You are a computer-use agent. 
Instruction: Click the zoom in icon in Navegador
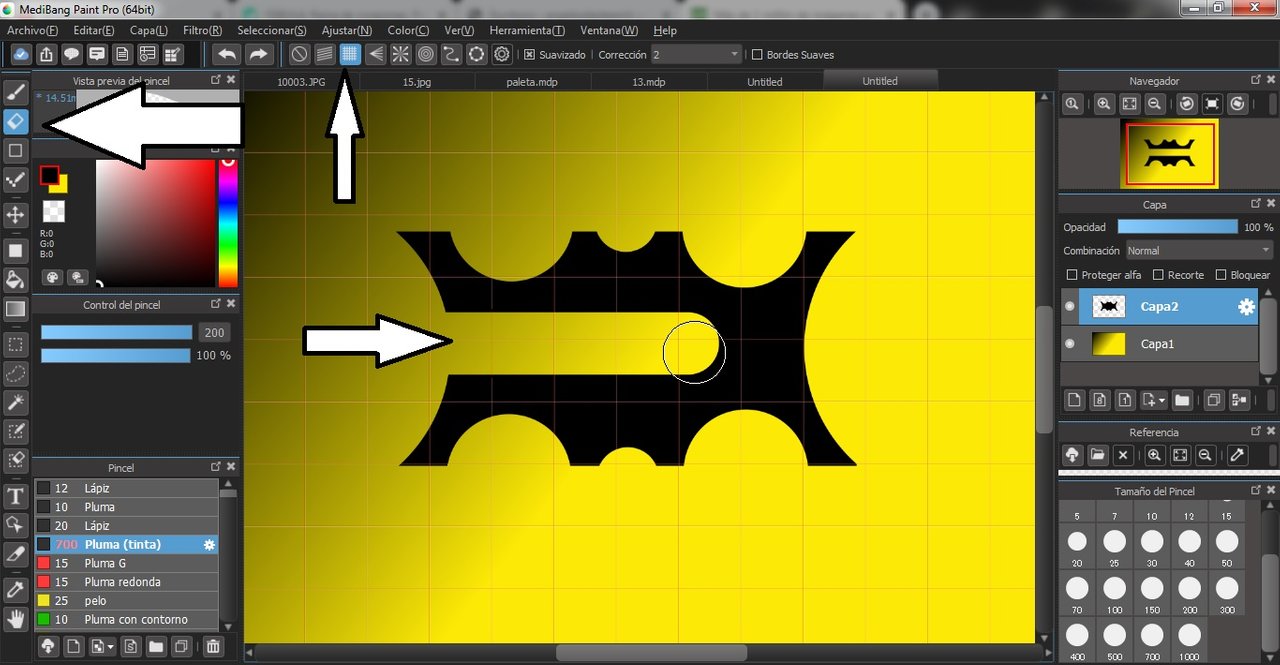[x=1104, y=104]
